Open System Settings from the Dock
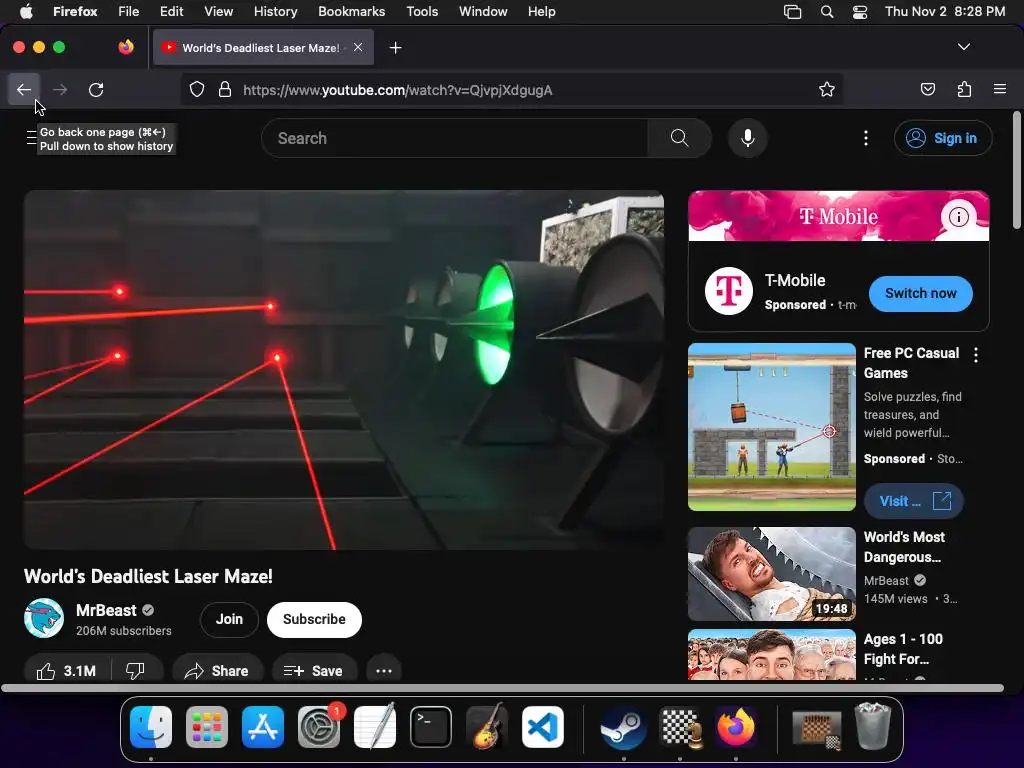 coord(319,727)
